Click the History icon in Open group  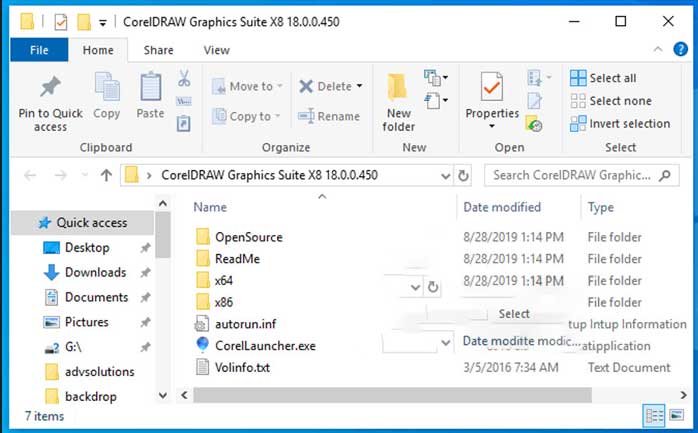pyautogui.click(x=534, y=124)
